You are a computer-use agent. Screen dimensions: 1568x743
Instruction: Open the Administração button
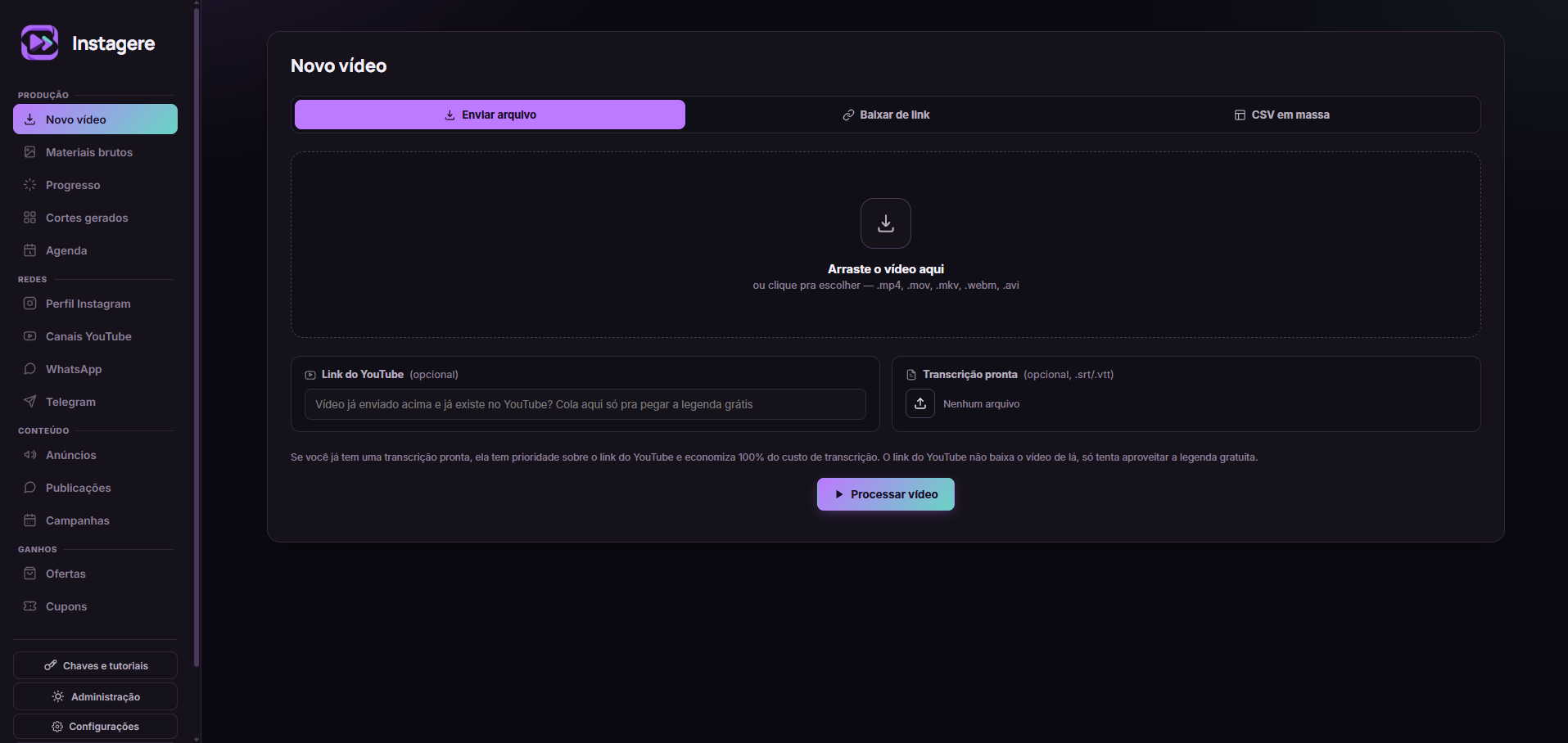(x=95, y=696)
